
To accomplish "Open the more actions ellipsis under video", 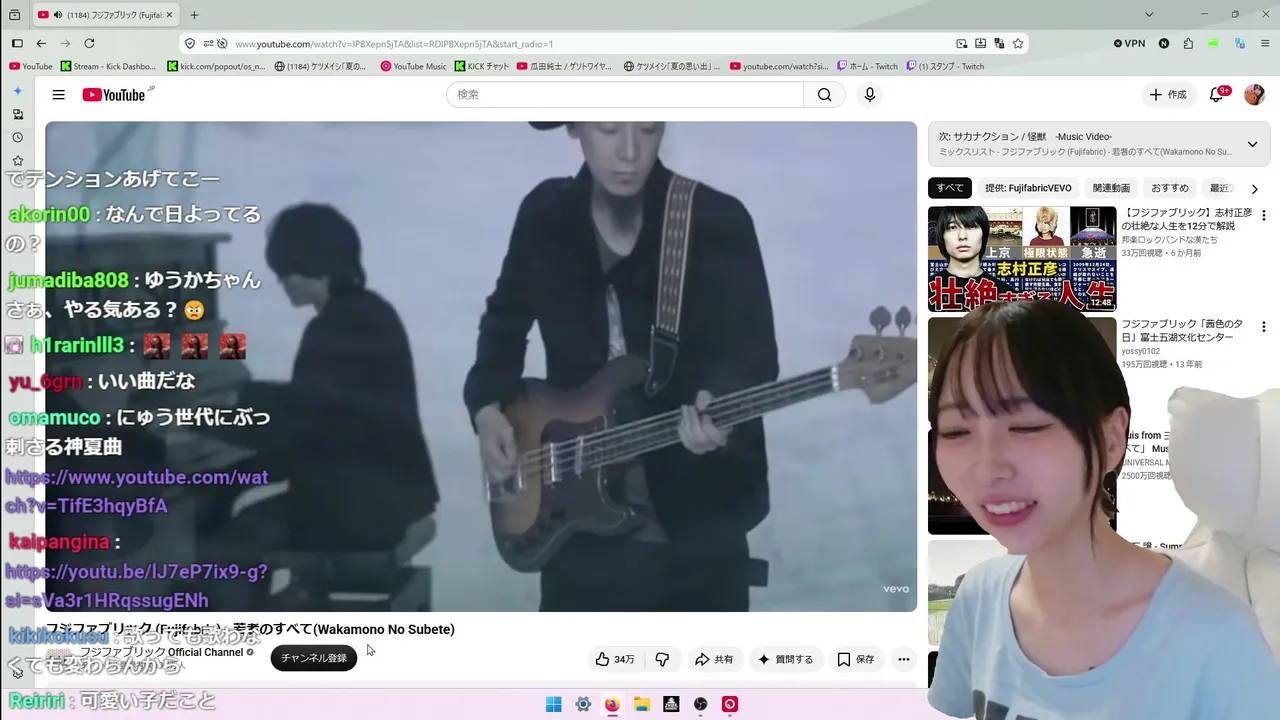I will [904, 659].
